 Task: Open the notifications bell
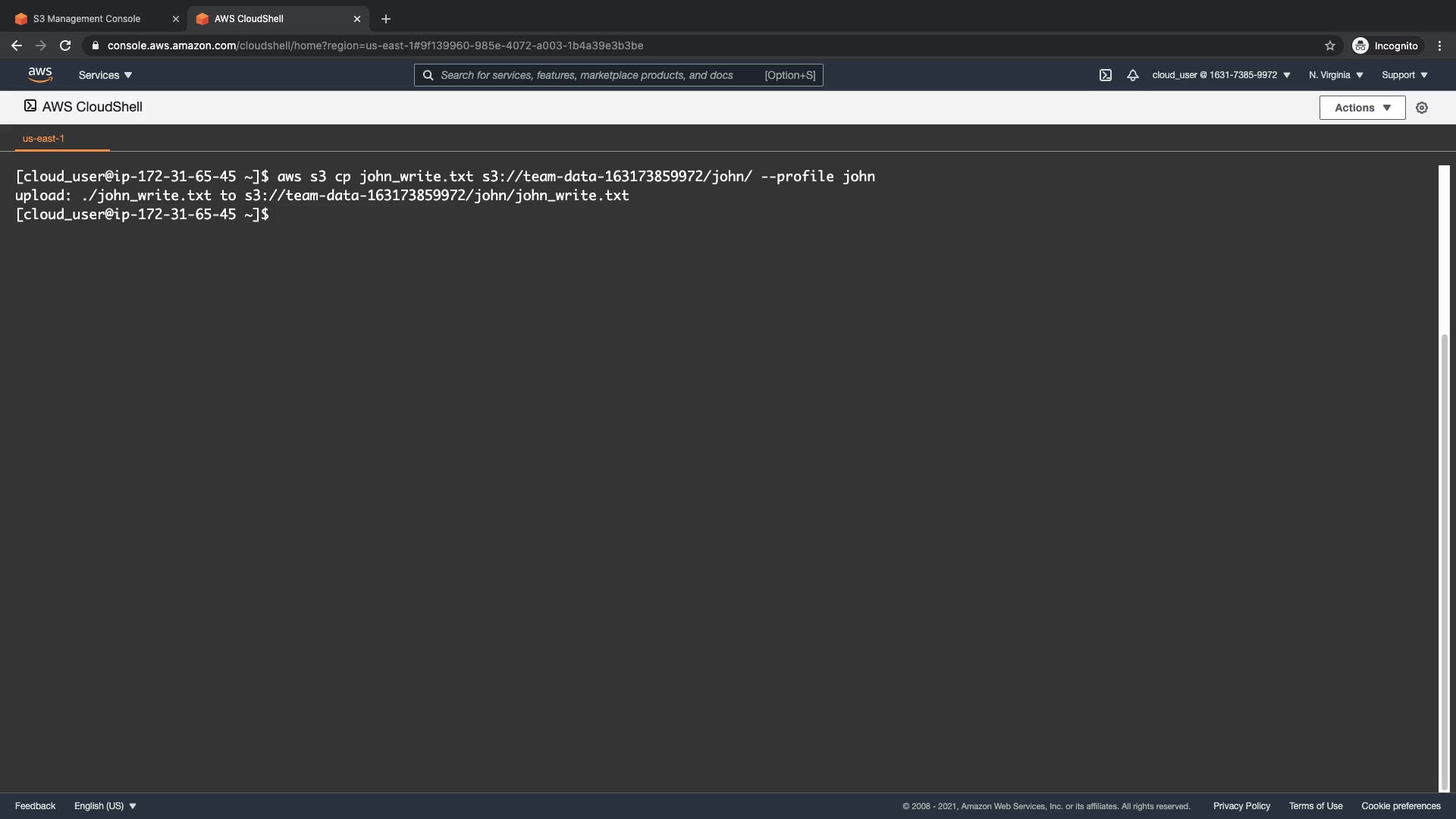tap(1132, 75)
